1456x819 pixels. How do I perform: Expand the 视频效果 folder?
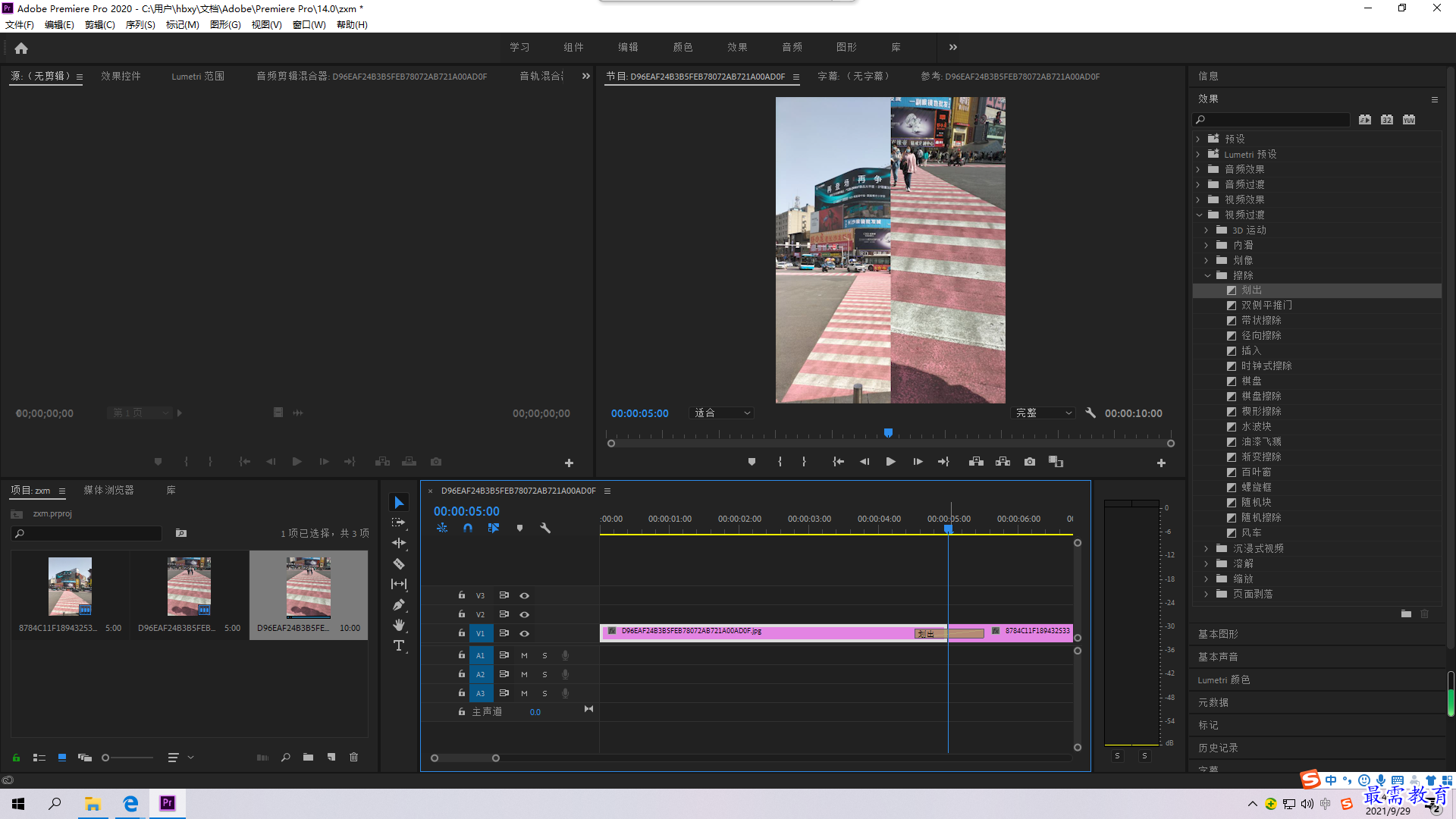pyautogui.click(x=1198, y=199)
